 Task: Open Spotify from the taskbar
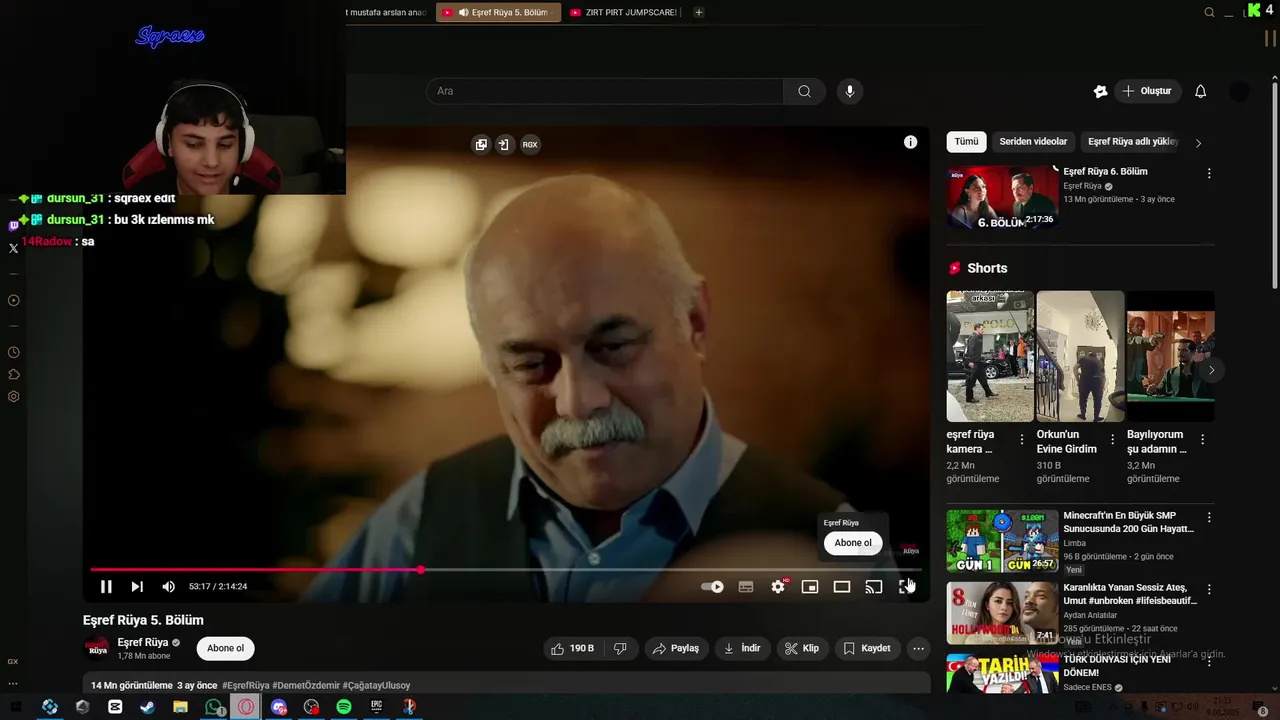[x=343, y=707]
